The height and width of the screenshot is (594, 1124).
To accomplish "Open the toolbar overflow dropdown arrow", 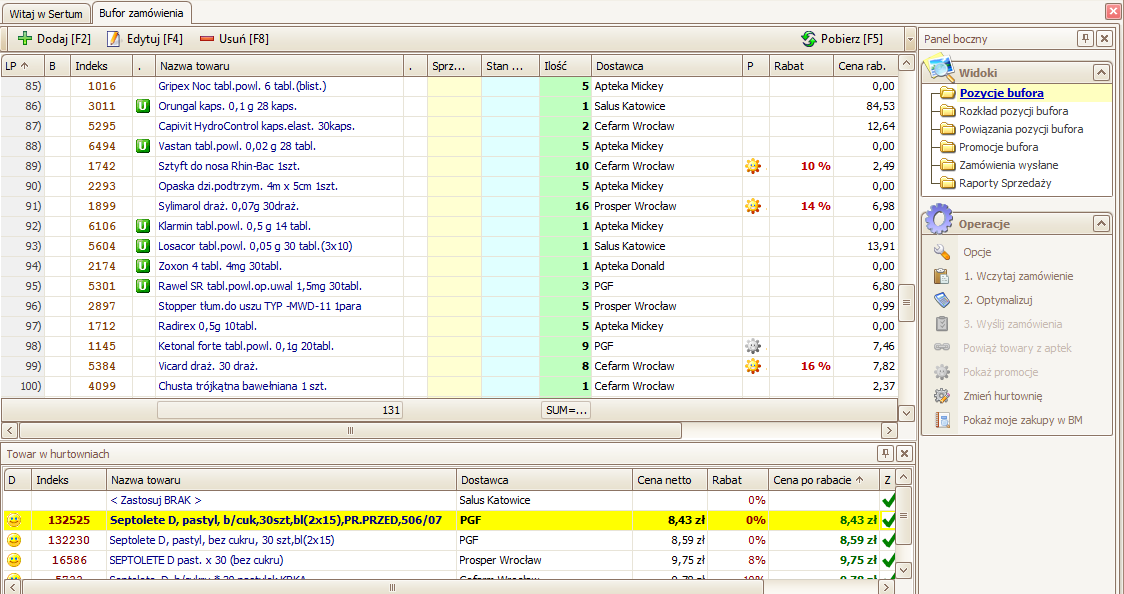I will [x=908, y=39].
